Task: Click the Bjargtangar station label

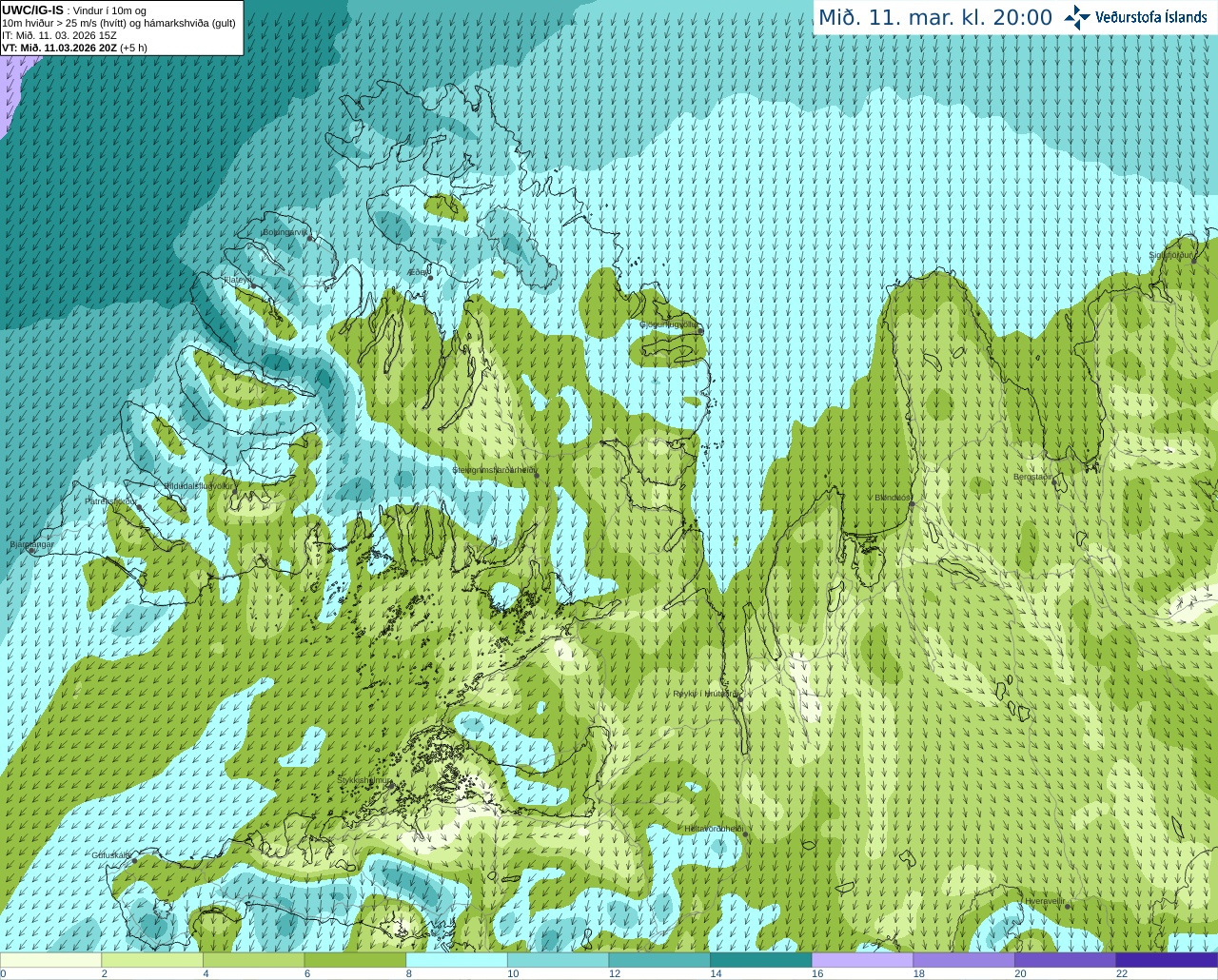Action: (x=31, y=544)
